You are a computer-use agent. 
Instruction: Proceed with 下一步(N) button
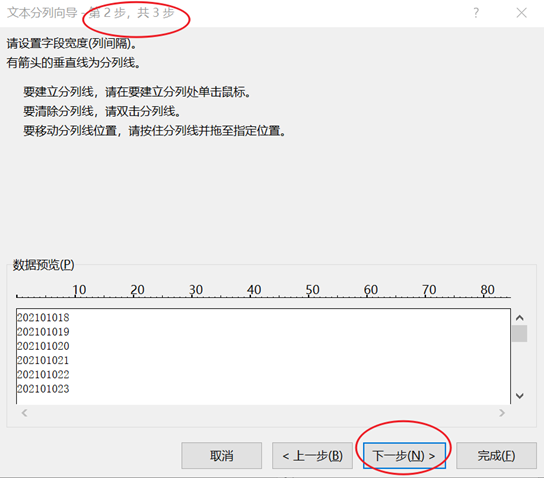(x=404, y=455)
